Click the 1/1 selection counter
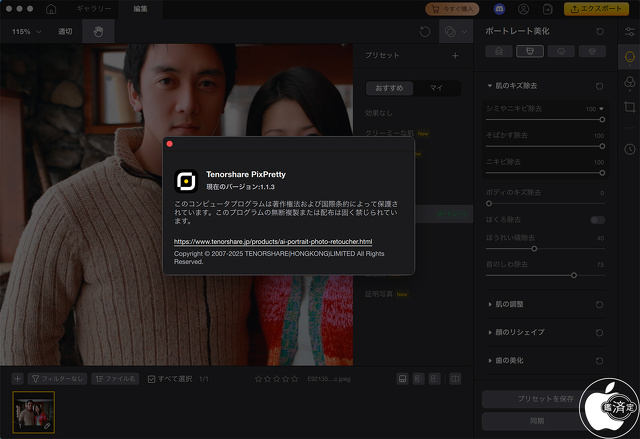The height and width of the screenshot is (439, 640). tap(204, 379)
